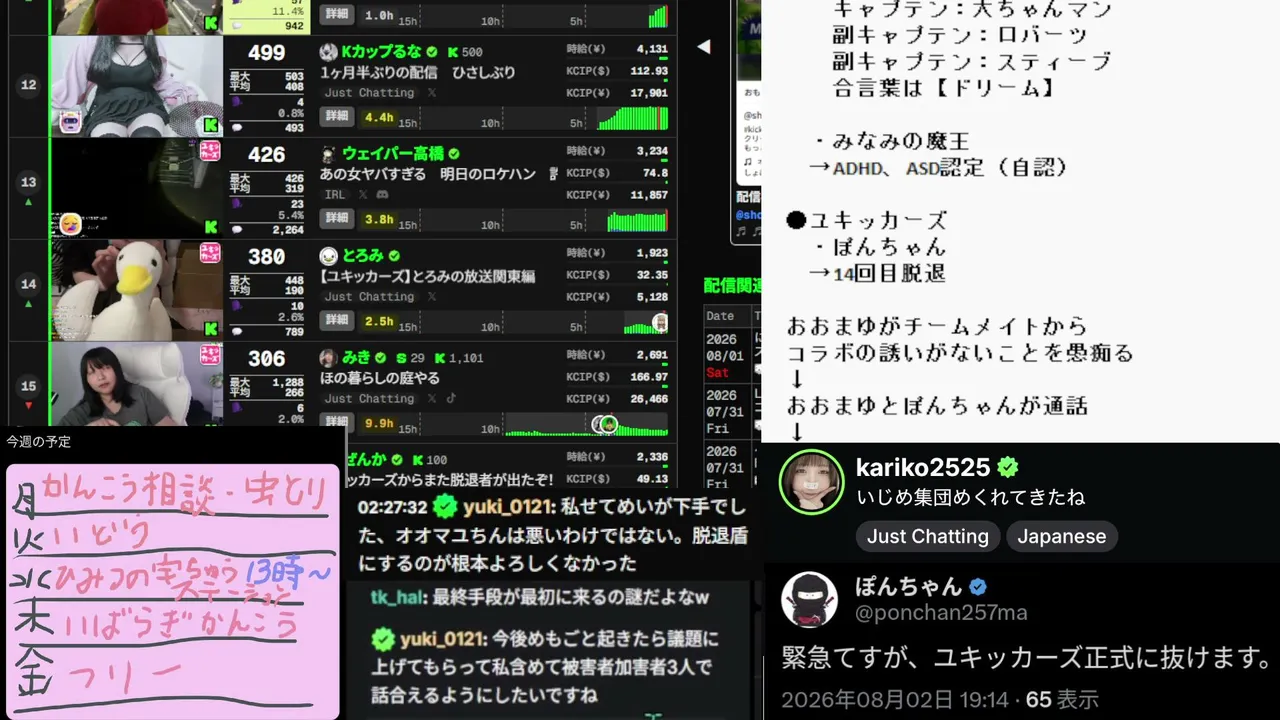Select the IRL category of ウェイパー高橋
The width and height of the screenshot is (1280, 720).
coord(335,195)
